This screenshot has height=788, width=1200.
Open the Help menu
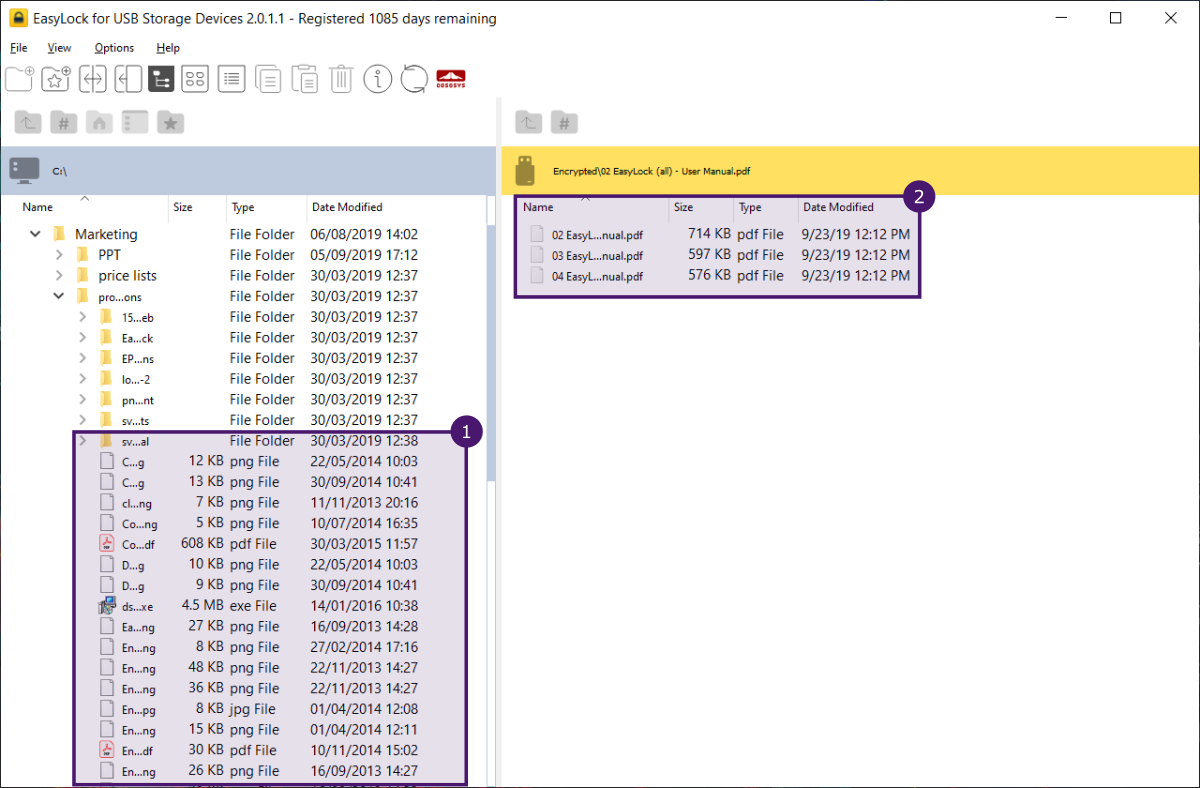[168, 48]
